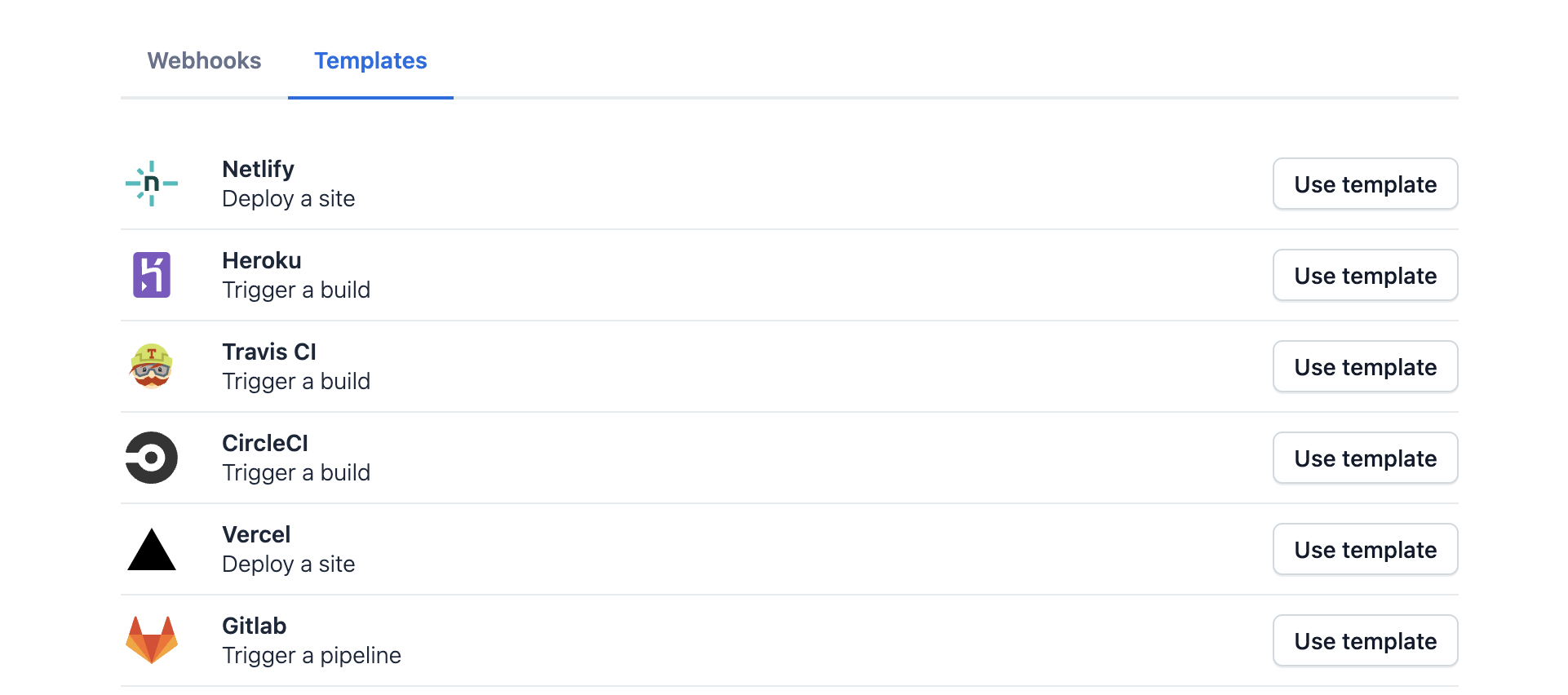Click the Travis CI mascot icon

152,366
